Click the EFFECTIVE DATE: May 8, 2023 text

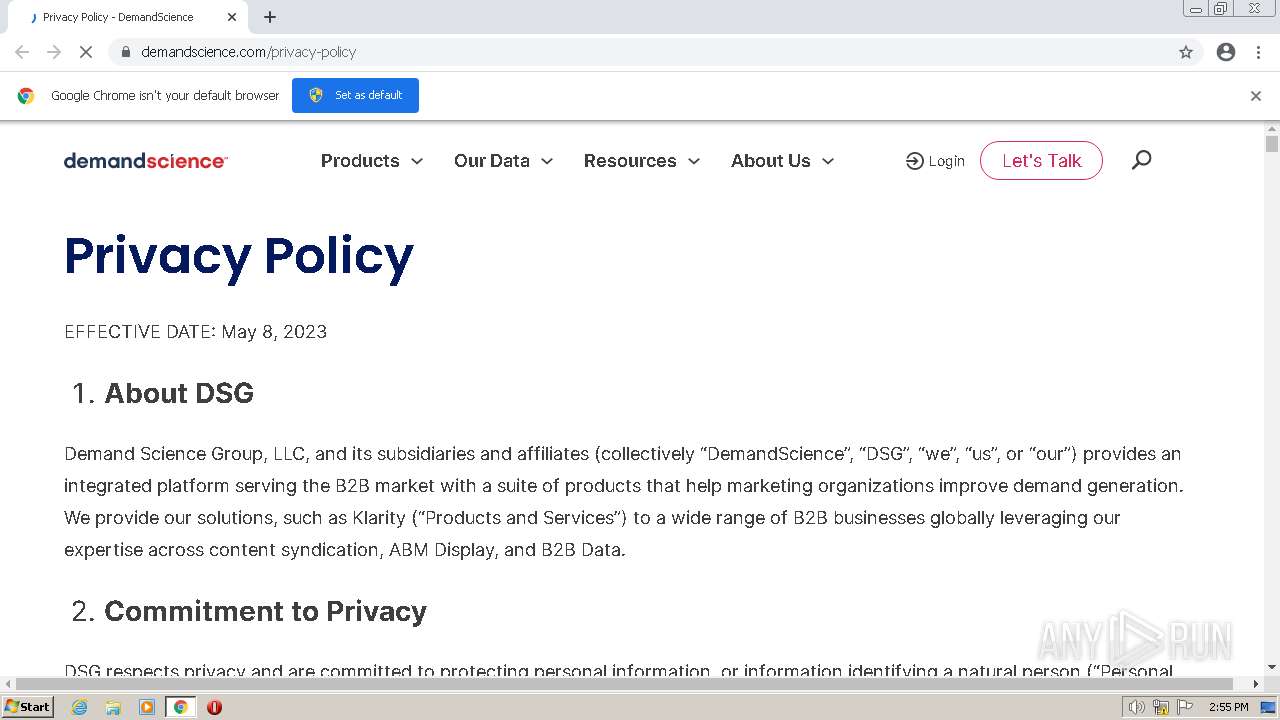pos(196,332)
